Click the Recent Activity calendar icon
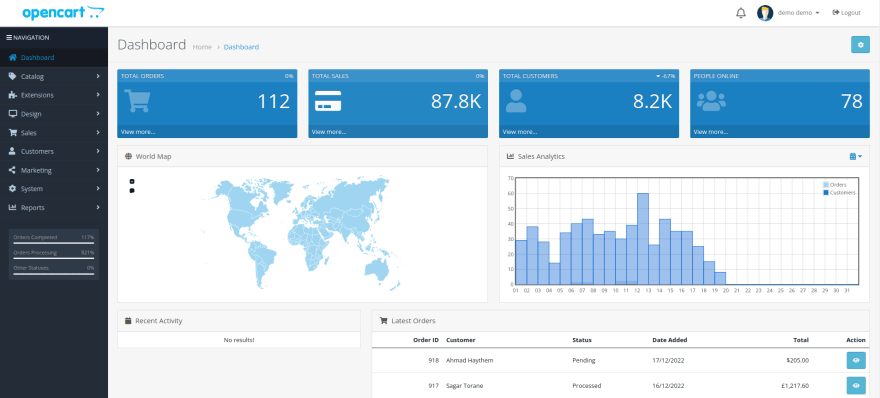This screenshot has width=880, height=398. pos(129,321)
